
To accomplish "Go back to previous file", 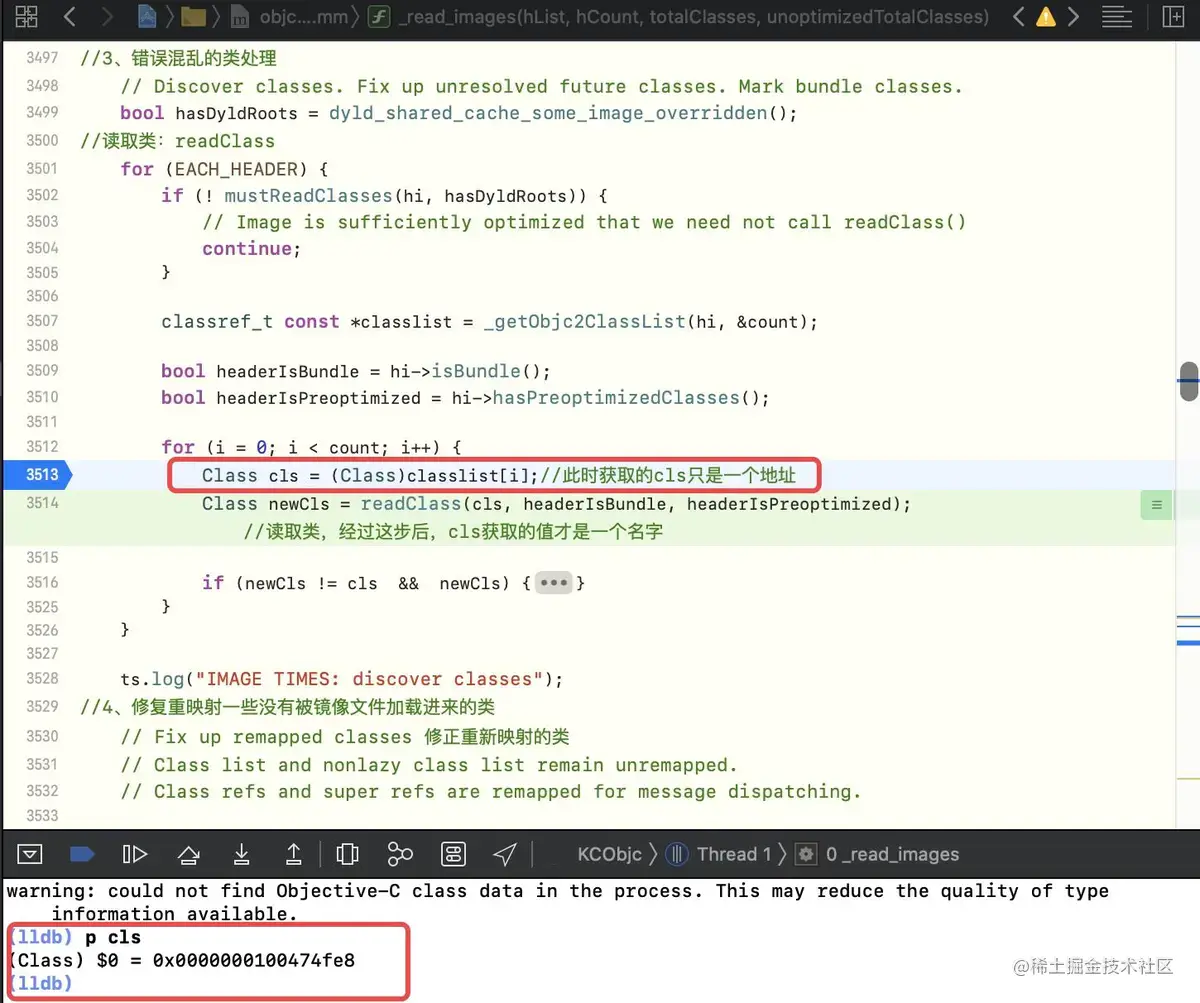I will [x=69, y=16].
